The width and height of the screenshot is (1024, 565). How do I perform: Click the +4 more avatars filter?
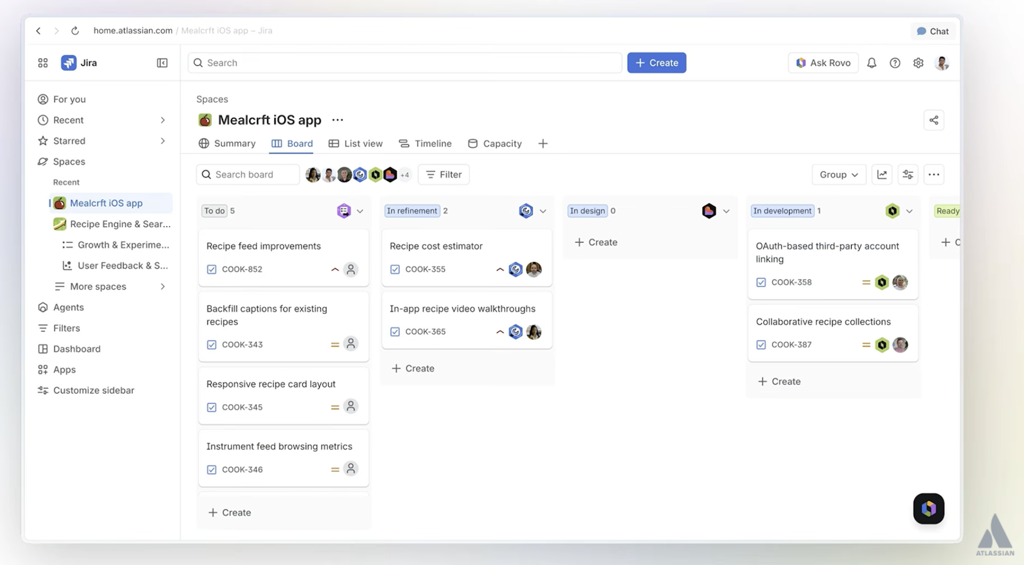(x=405, y=175)
